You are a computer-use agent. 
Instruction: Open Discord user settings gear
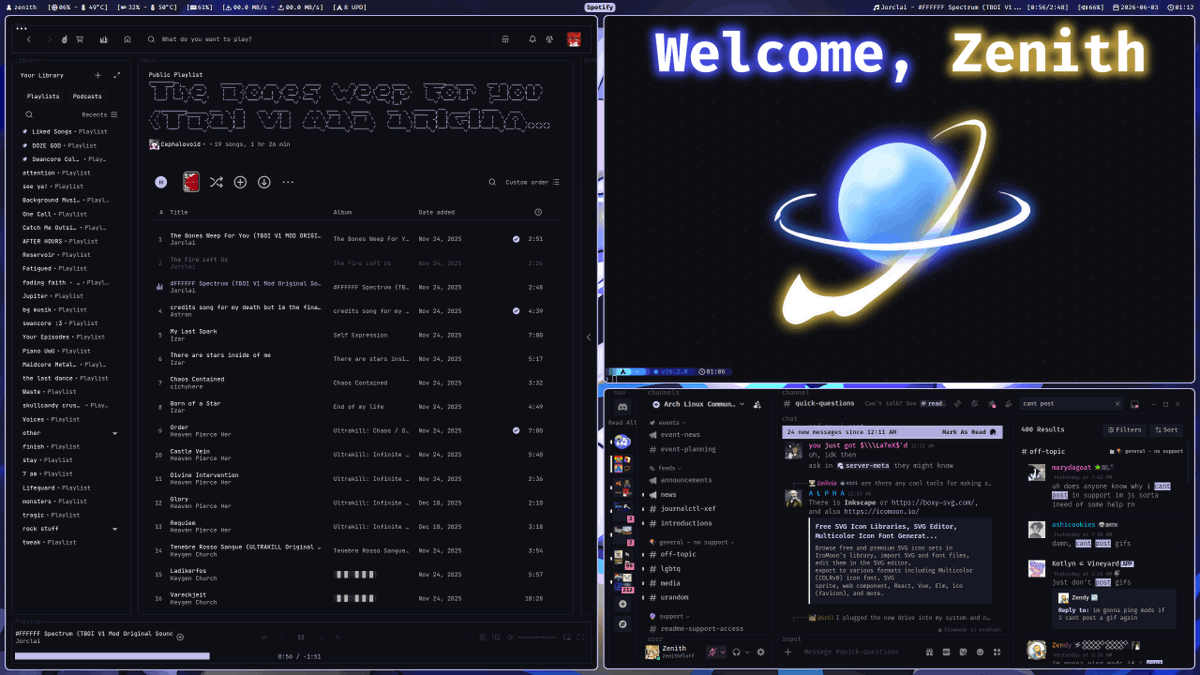coord(760,652)
